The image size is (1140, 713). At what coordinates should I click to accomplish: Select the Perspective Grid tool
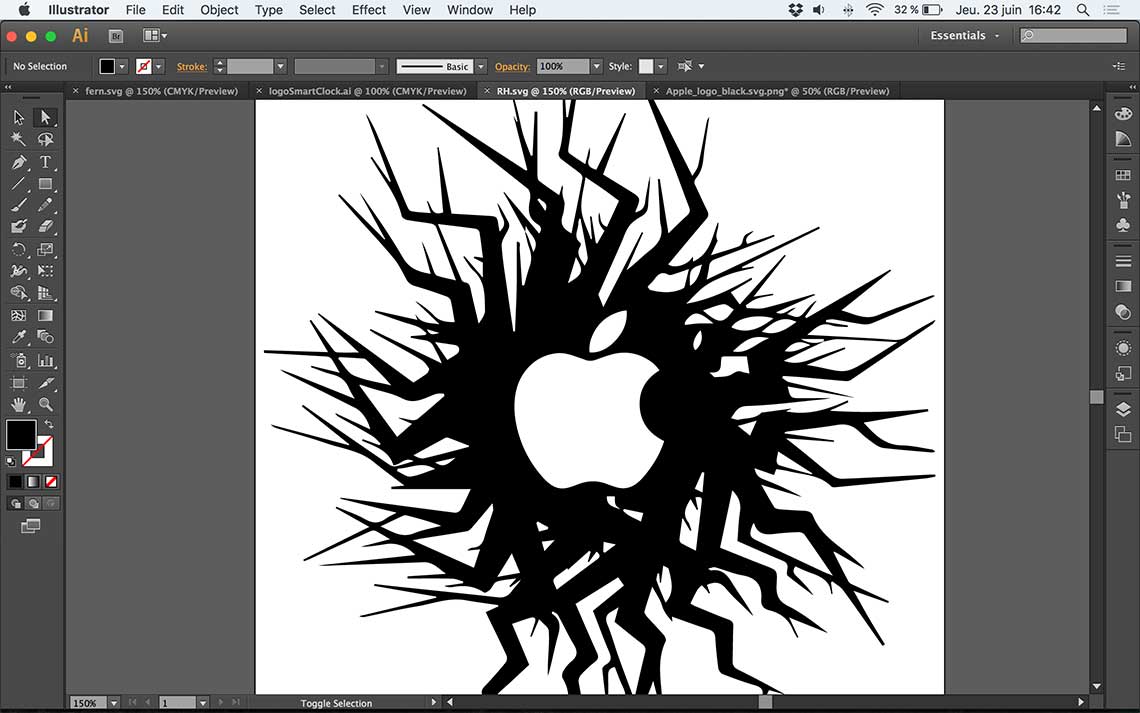tap(45, 293)
